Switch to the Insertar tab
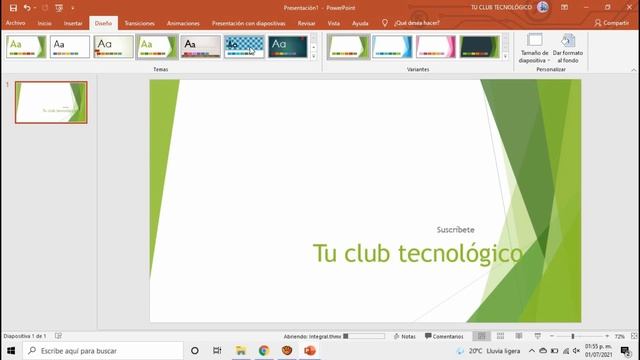Image resolution: width=640 pixels, height=360 pixels. tap(73, 23)
